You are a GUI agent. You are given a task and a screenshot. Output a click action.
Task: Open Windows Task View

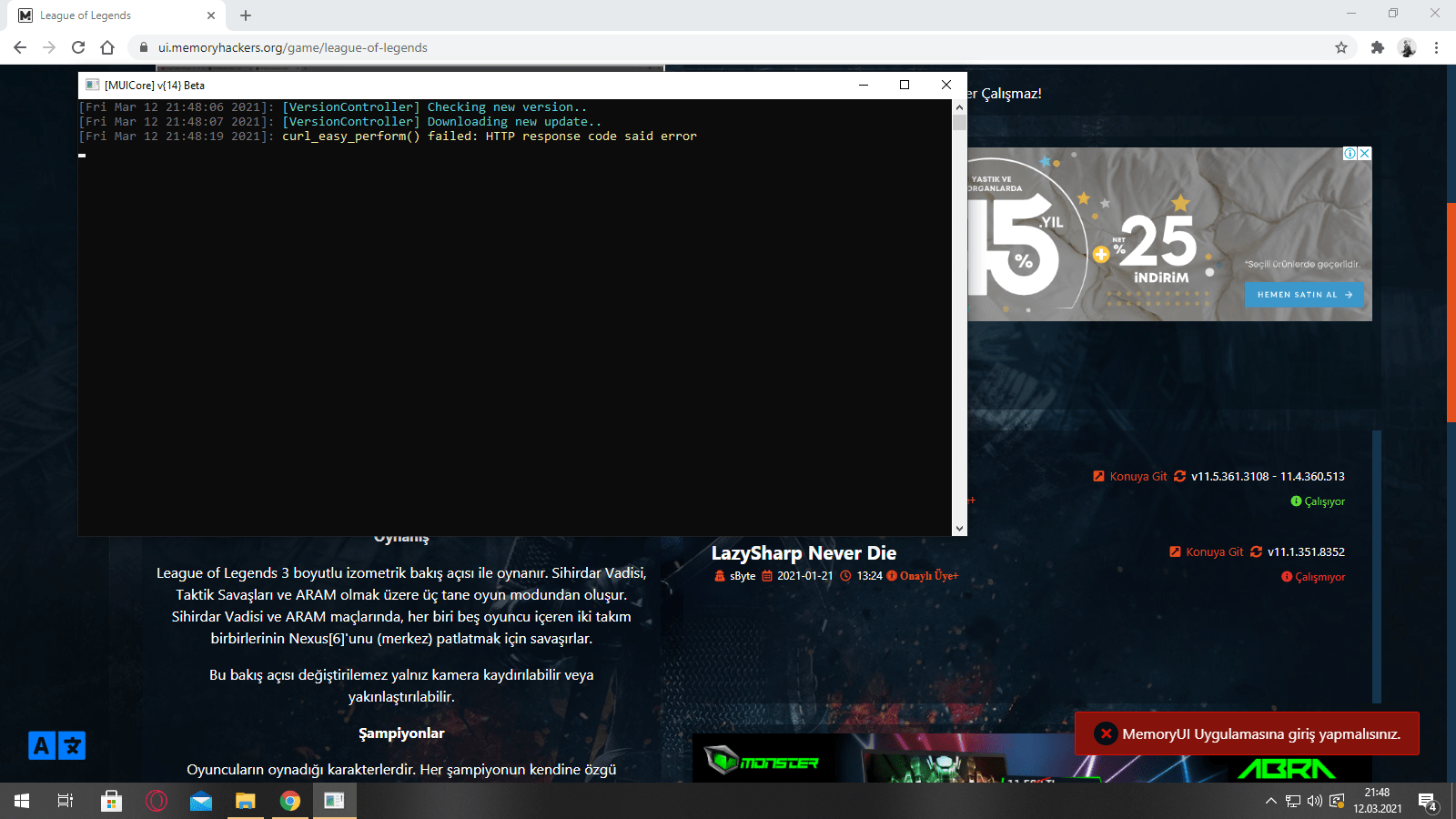click(66, 801)
